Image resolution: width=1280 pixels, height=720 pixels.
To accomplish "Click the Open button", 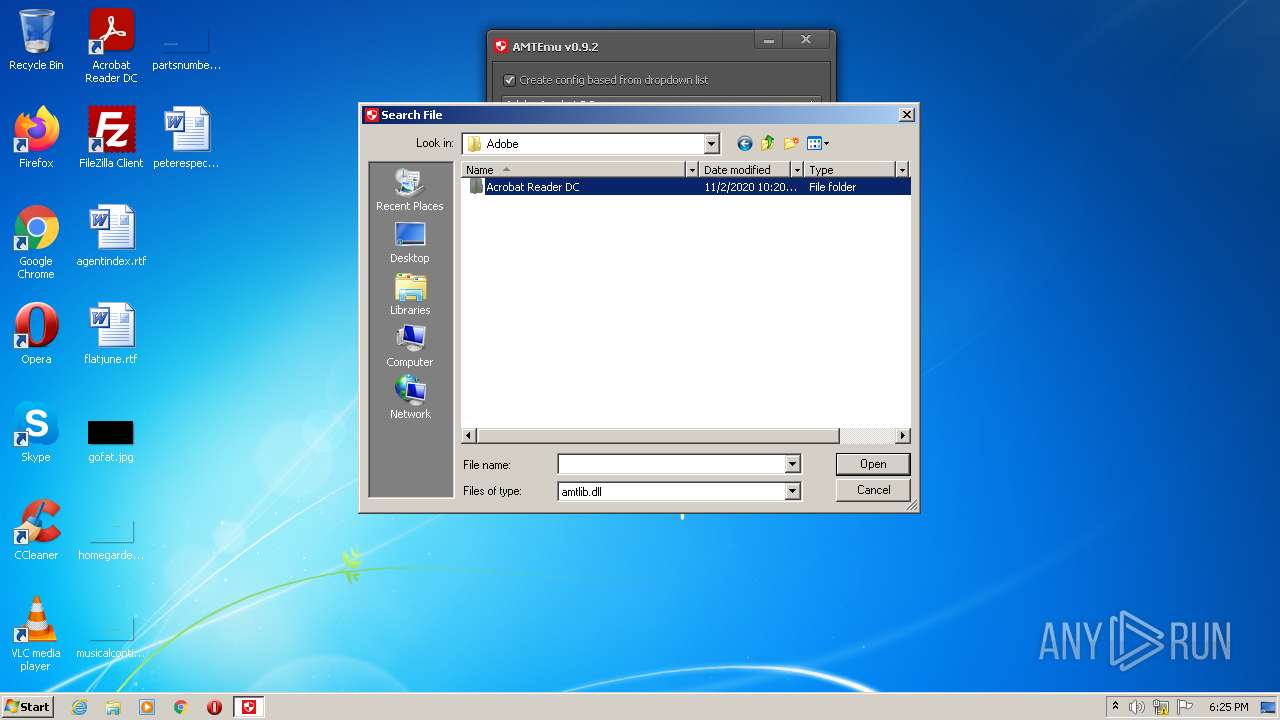I will pos(873,464).
